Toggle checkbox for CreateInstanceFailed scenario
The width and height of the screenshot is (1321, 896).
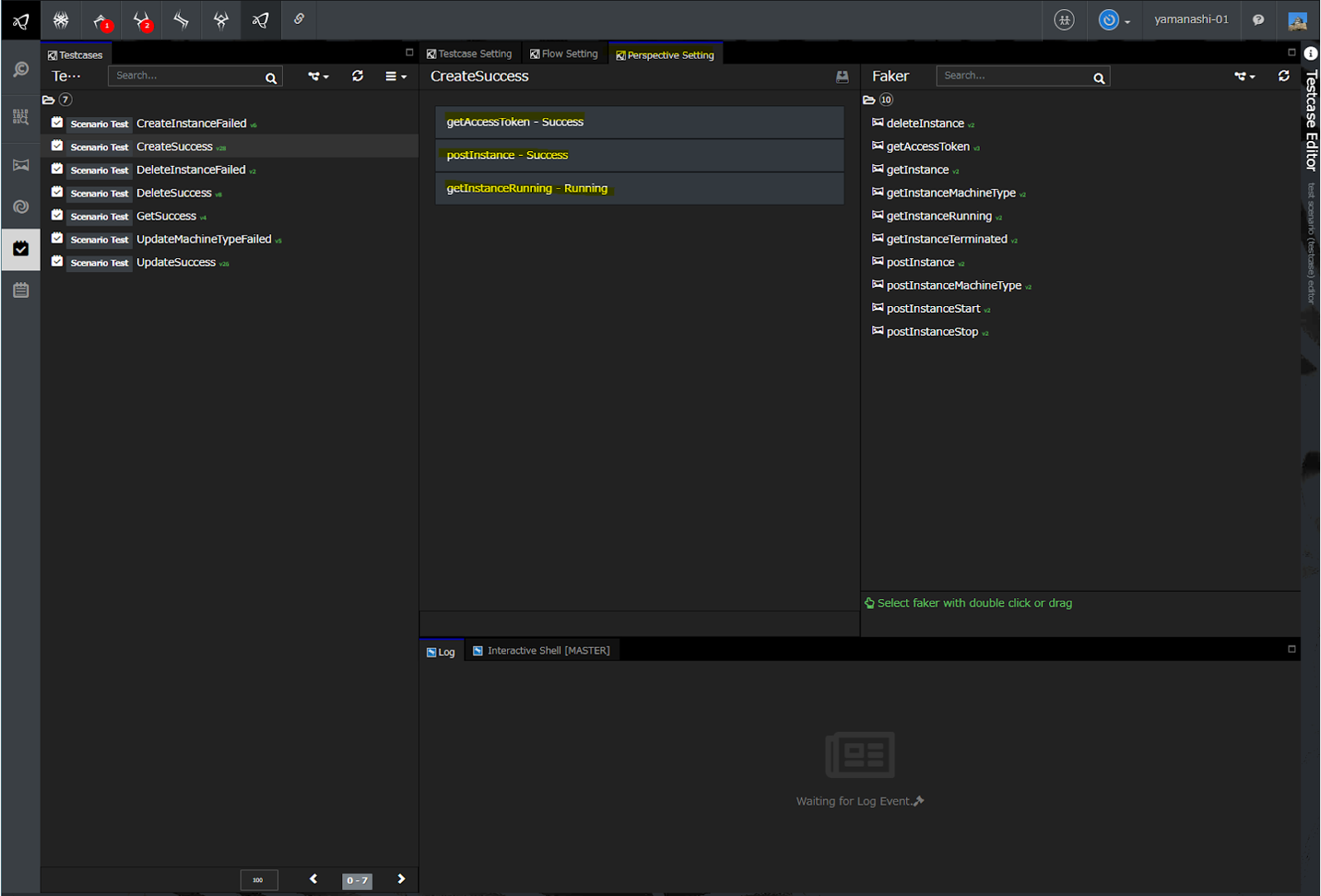[x=57, y=123]
